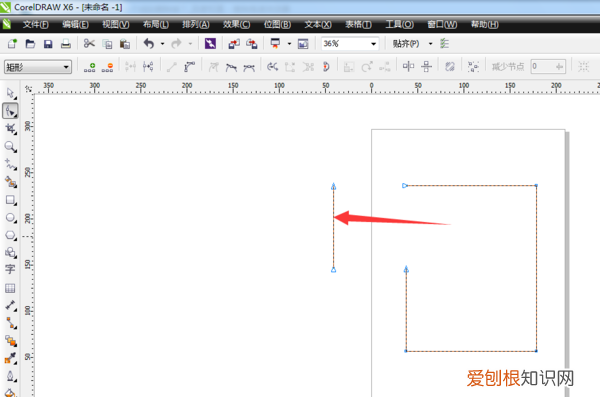Open the Welcome screen icon
Screen dimensions: 600x397
[x=303, y=44]
